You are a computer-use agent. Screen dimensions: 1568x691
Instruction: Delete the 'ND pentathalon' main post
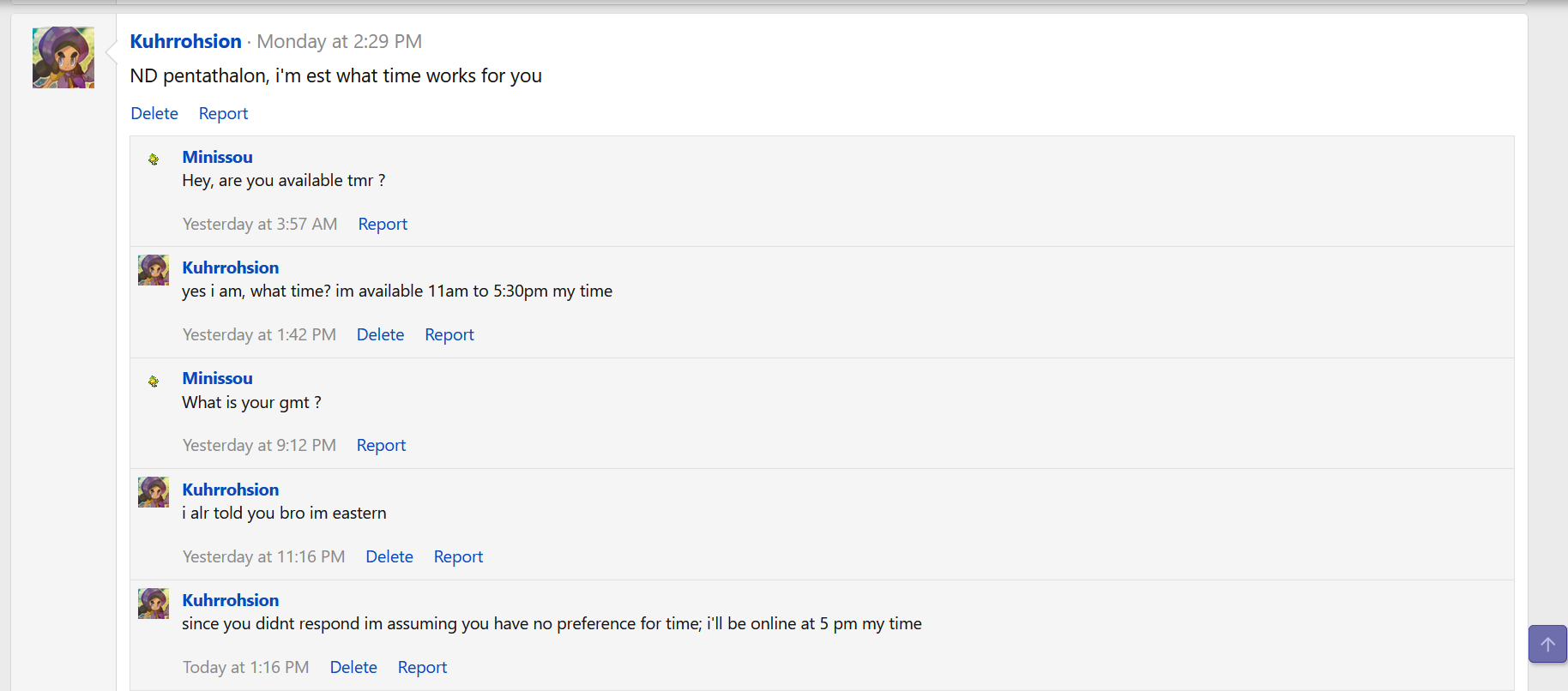pos(154,113)
